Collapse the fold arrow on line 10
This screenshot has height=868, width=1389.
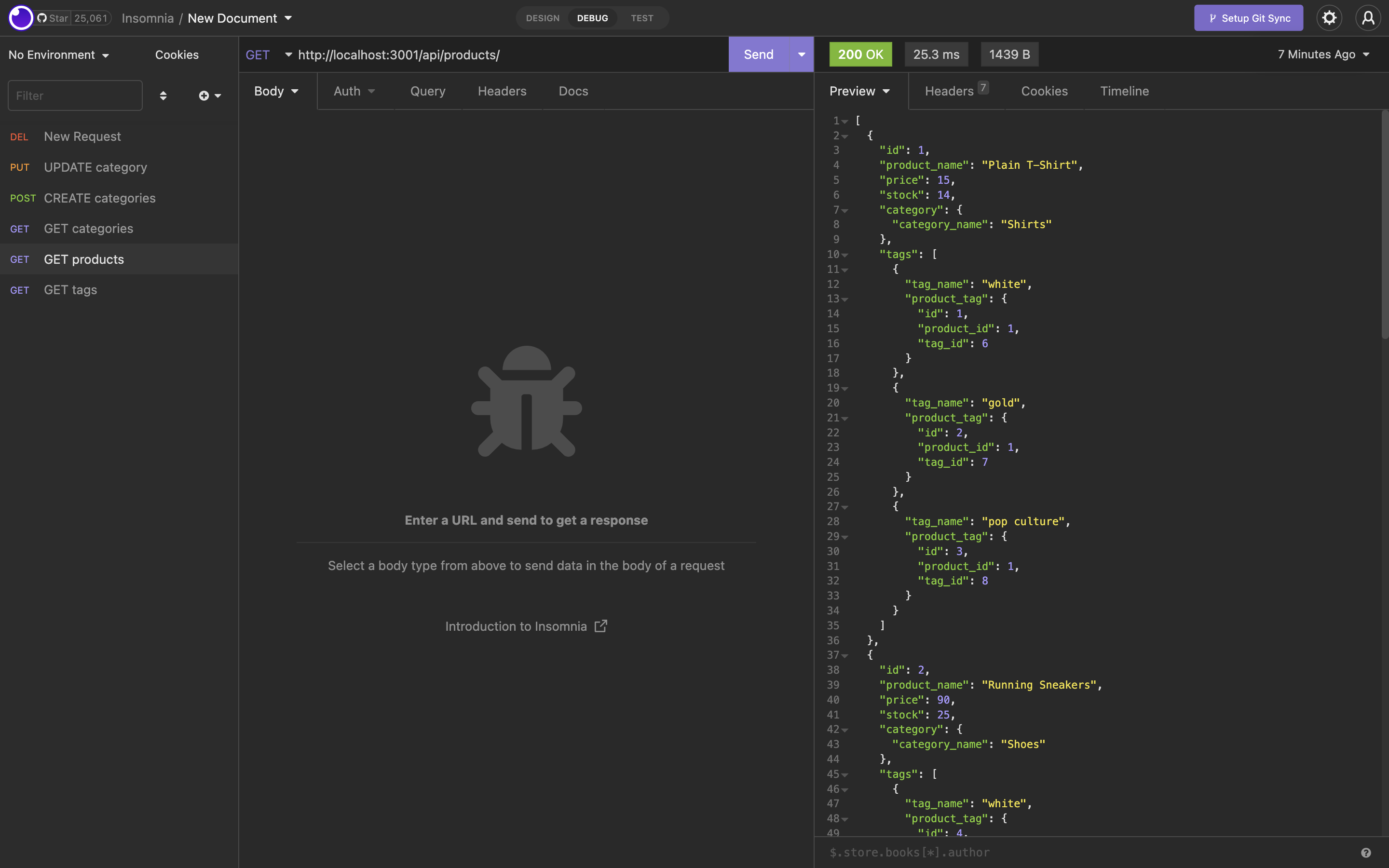[x=845, y=255]
